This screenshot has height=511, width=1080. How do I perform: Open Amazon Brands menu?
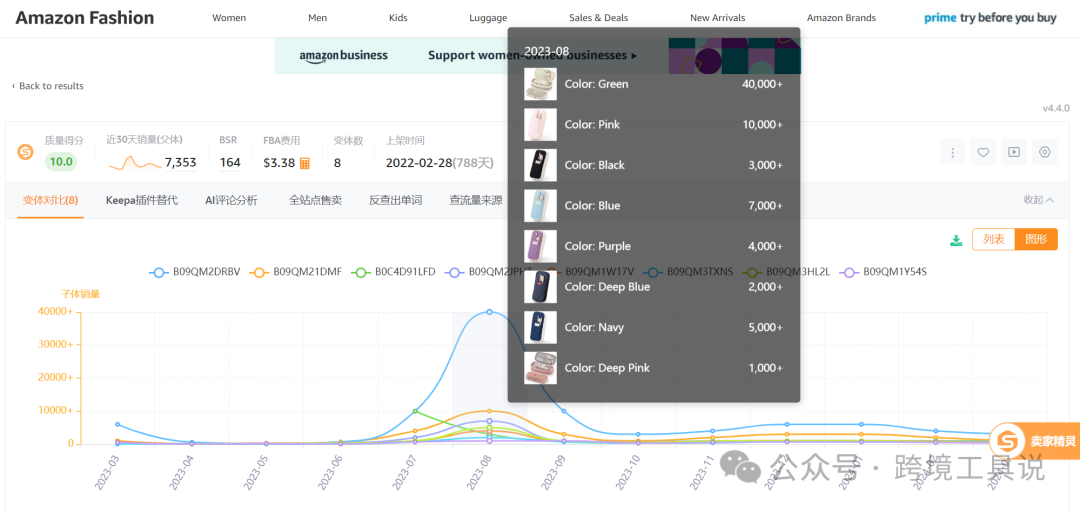coord(841,18)
